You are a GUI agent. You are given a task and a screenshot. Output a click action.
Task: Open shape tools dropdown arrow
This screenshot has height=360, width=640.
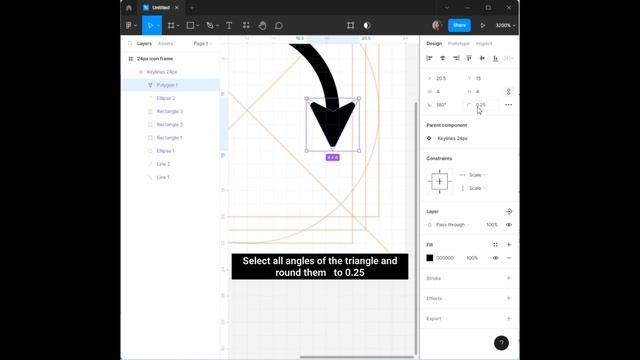click(198, 26)
